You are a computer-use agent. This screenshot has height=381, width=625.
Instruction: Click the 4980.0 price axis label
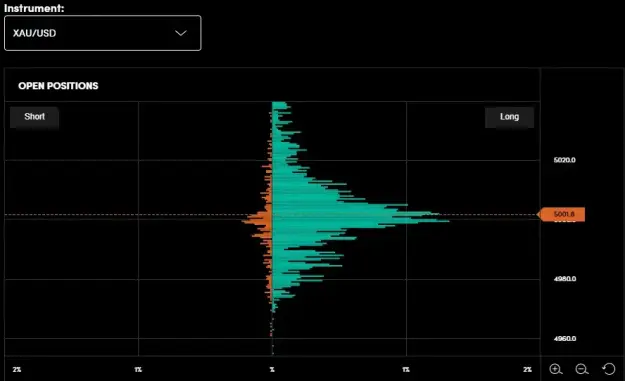(564, 279)
